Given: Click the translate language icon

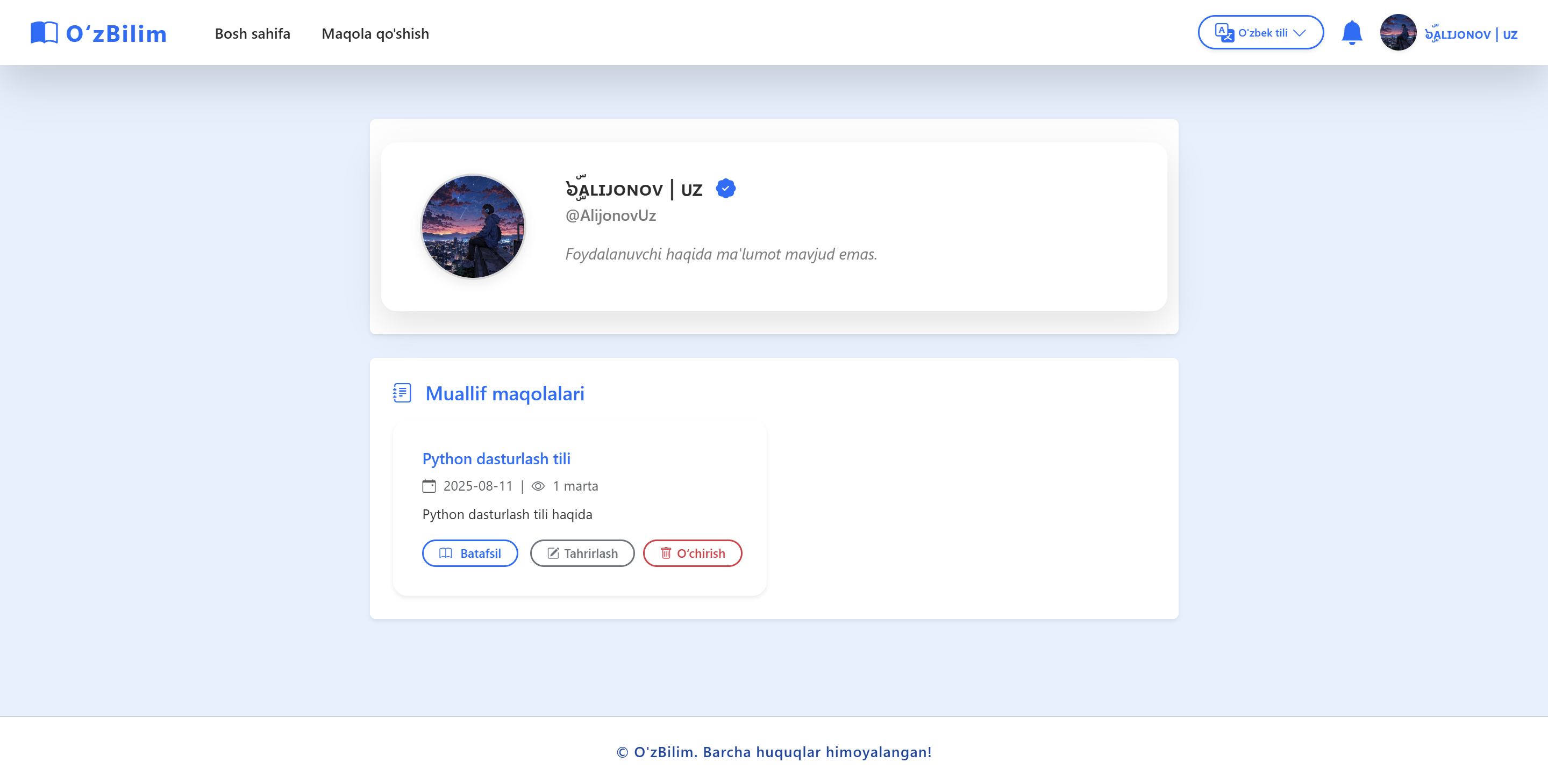Looking at the screenshot, I should pos(1223,33).
